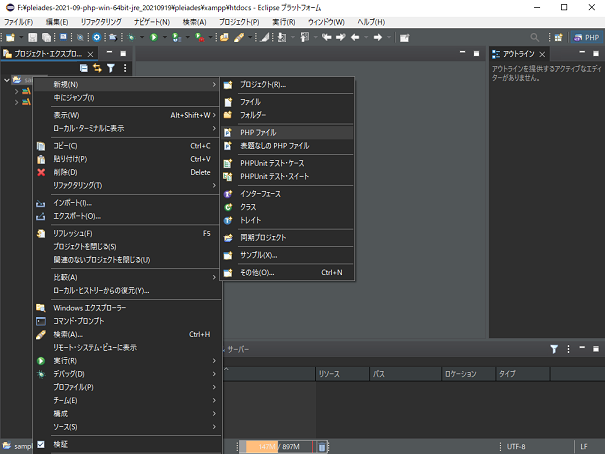Open dropdown arrow beside green Run button

[165, 37]
